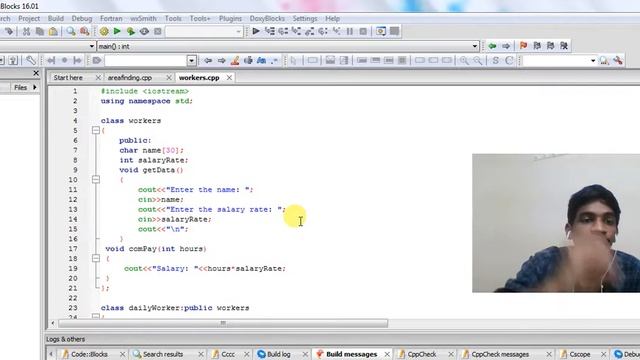
Task: Open the Build log tab
Action: (x=278, y=354)
